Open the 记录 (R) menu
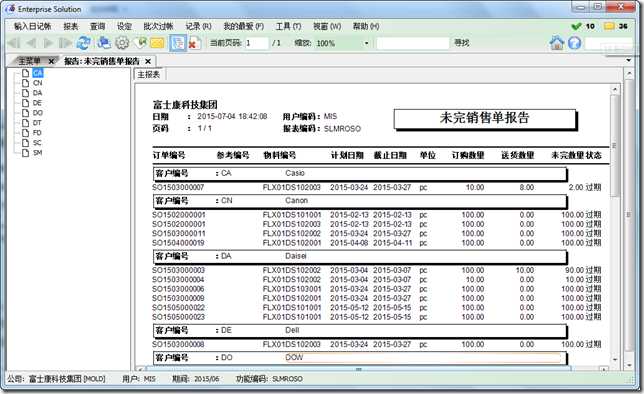Image resolution: width=644 pixels, height=394 pixels. coord(198,26)
